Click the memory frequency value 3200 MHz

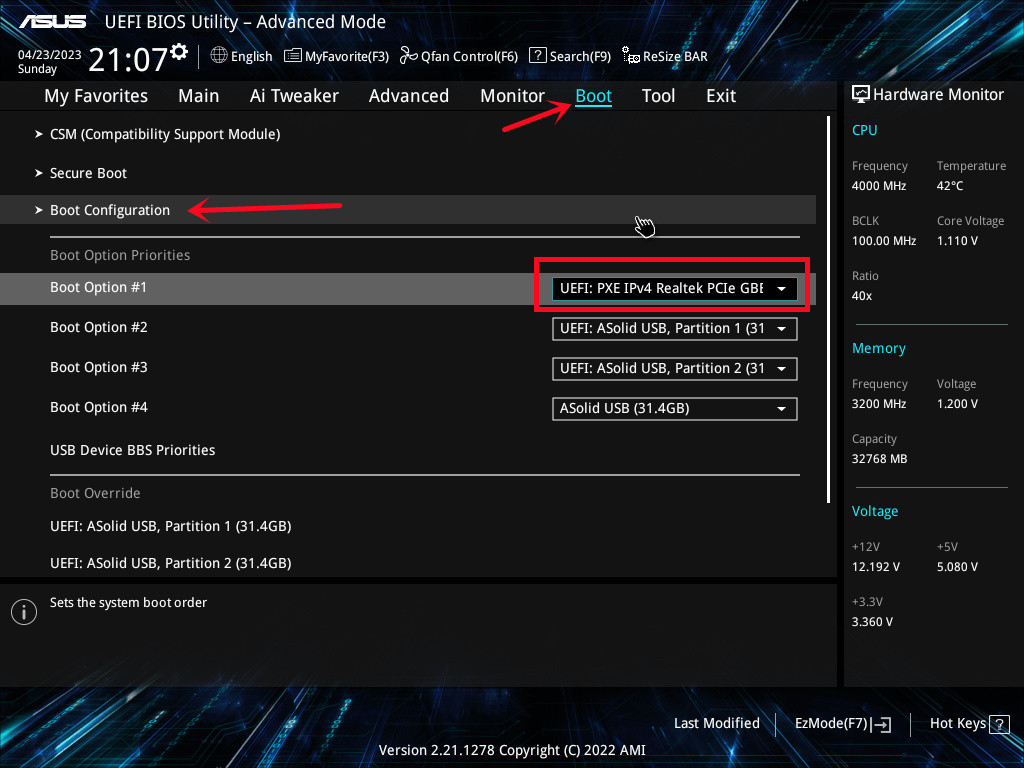pyautogui.click(x=879, y=404)
